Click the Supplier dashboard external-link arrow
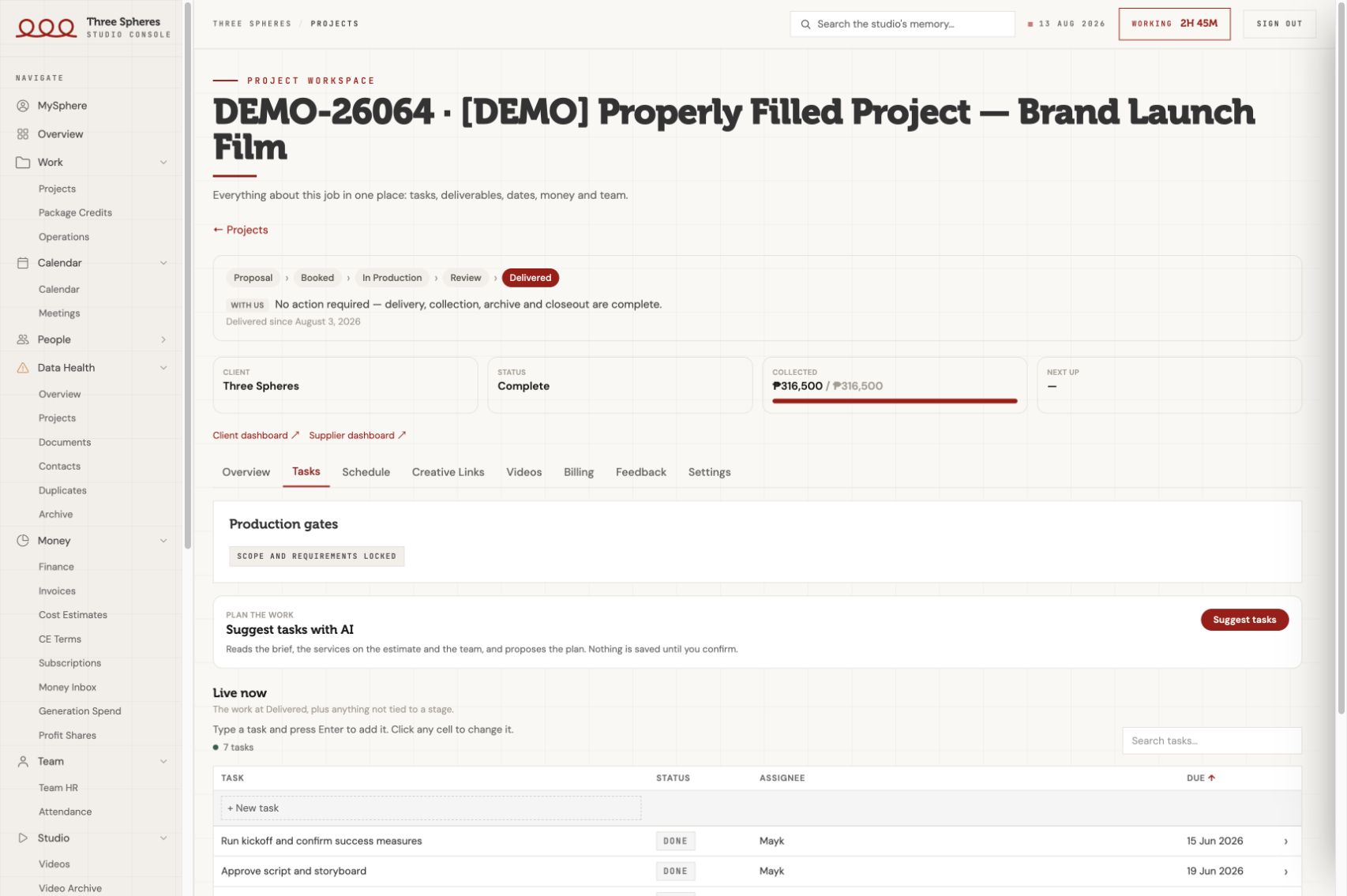This screenshot has width=1347, height=896. pos(402,435)
